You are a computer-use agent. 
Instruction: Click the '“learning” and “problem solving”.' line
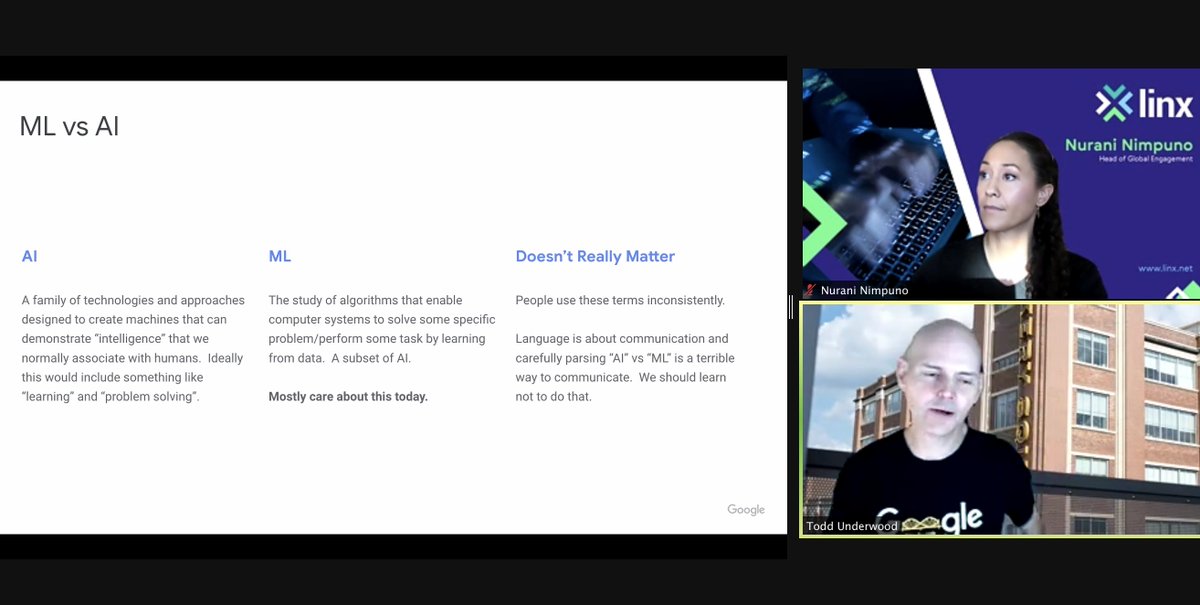tap(110, 397)
